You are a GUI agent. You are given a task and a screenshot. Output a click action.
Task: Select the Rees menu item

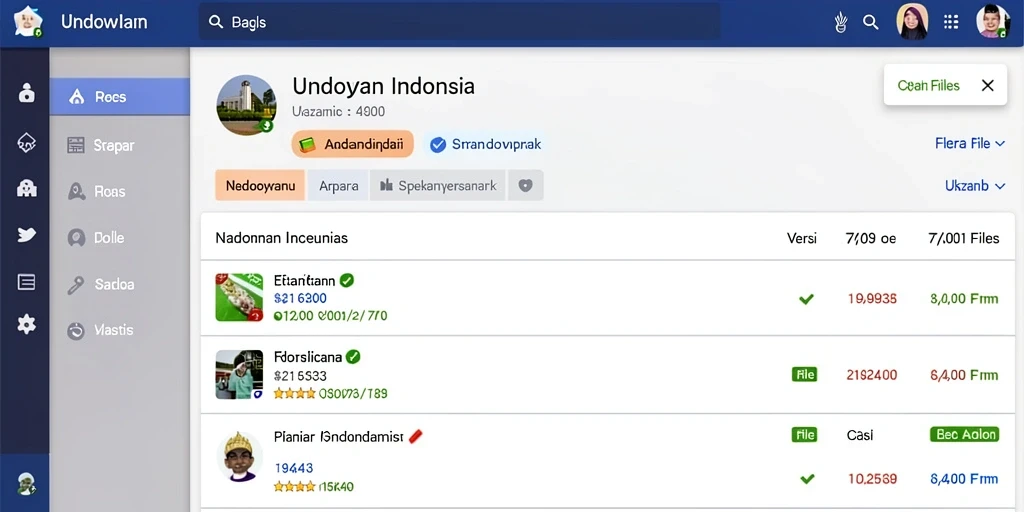coord(120,97)
